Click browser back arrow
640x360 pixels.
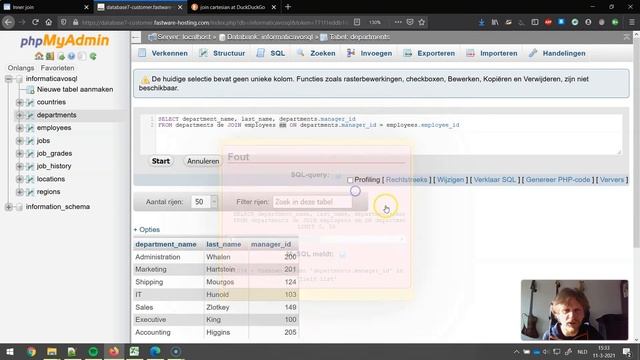pos(8,22)
